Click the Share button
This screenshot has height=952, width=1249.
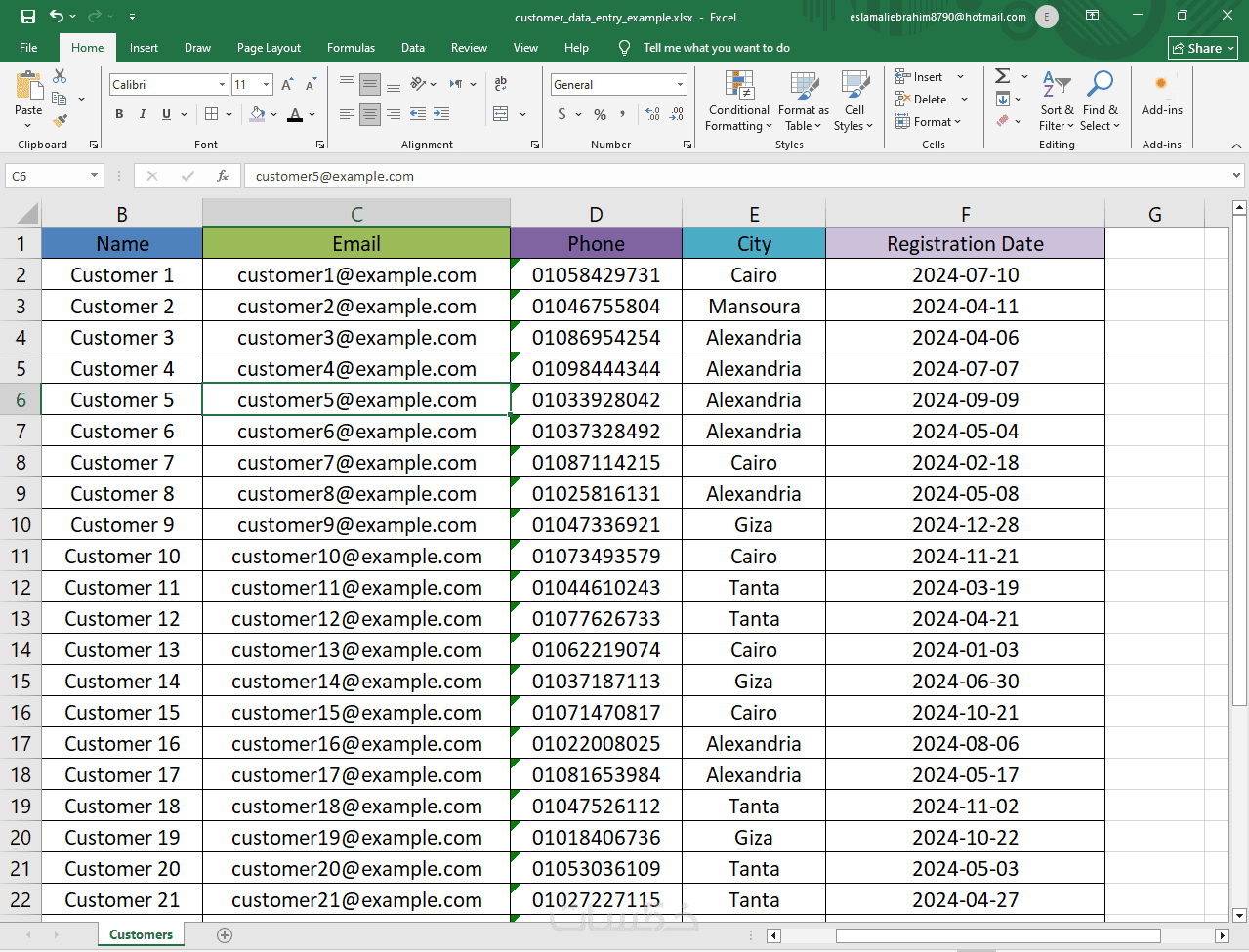1203,48
